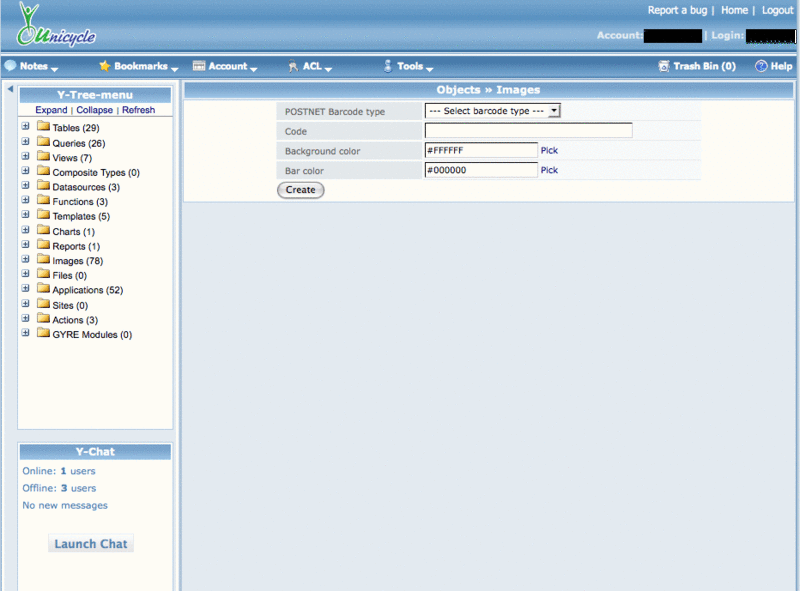
Task: Expand the Applications tree node
Action: tap(25, 290)
